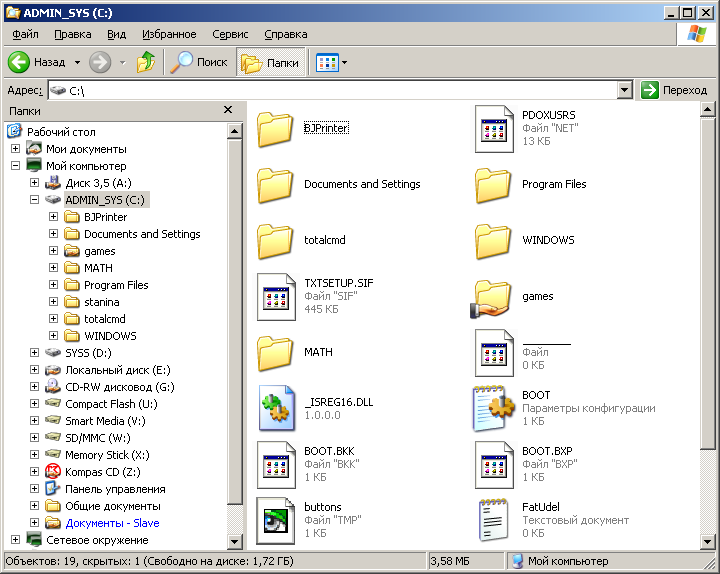Viewport: 720px width, 574px height.
Task: Select Kompas CD (Z:) red icon
Action: [53, 471]
